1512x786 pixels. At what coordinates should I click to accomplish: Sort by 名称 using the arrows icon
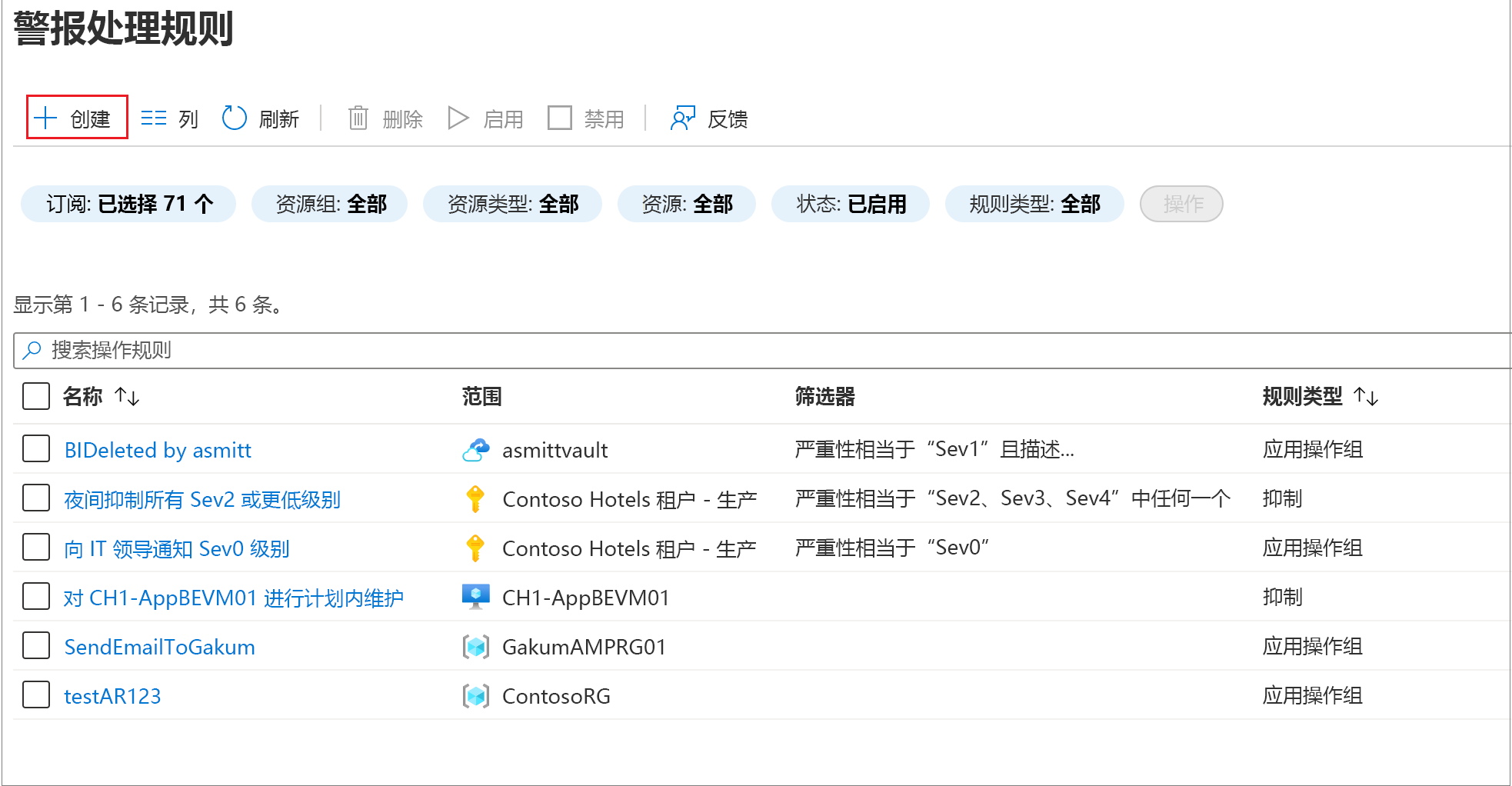pos(127,397)
